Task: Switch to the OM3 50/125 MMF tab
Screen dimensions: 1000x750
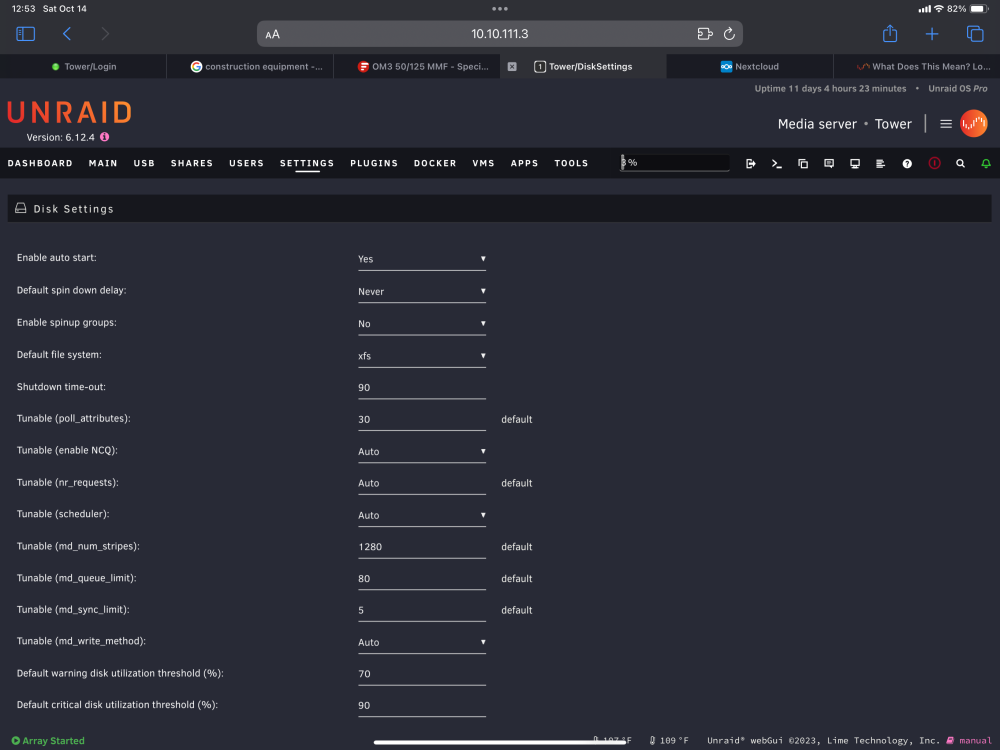Action: coord(417,66)
